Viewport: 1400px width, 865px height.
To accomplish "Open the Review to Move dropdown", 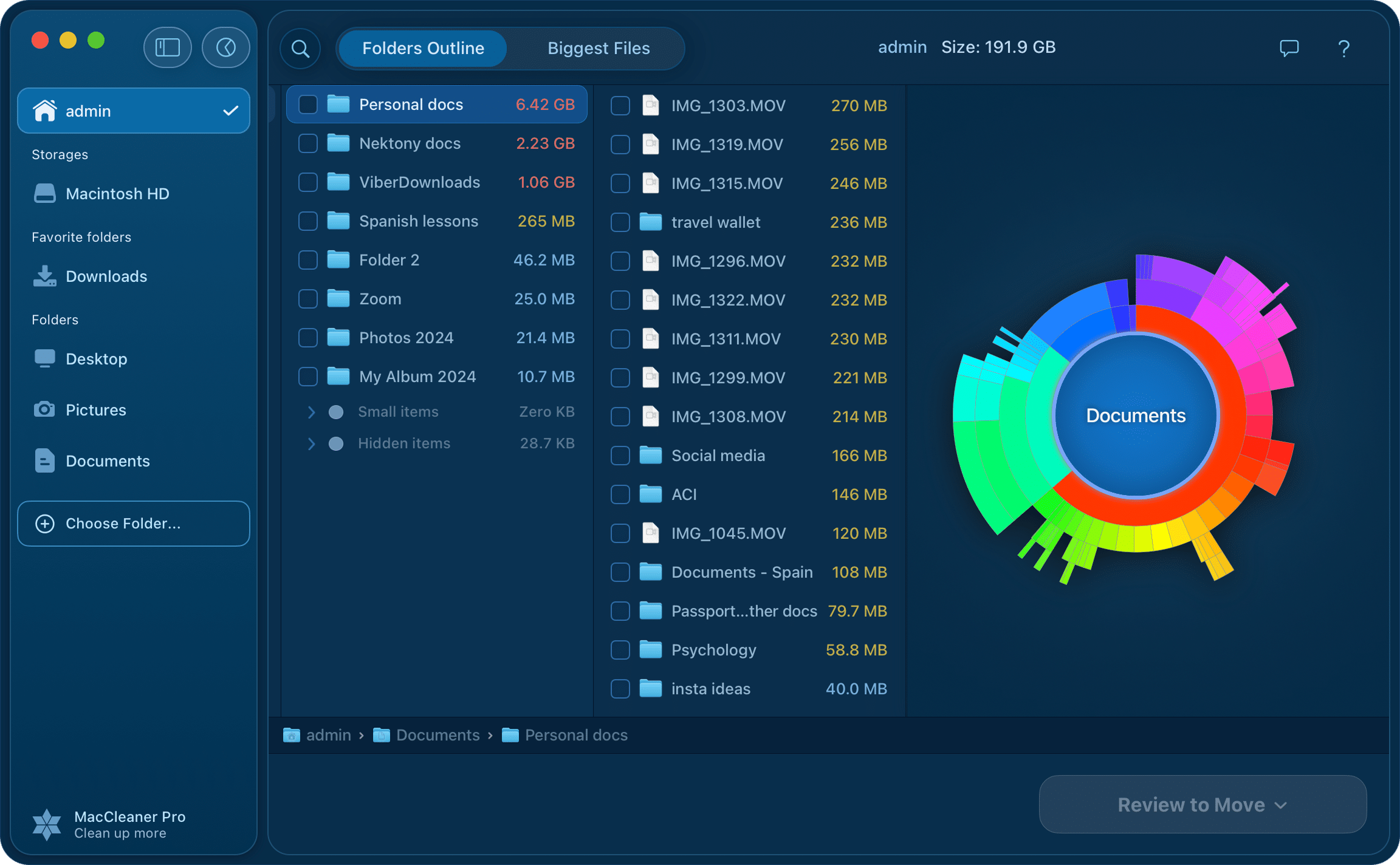I will coord(1203,804).
